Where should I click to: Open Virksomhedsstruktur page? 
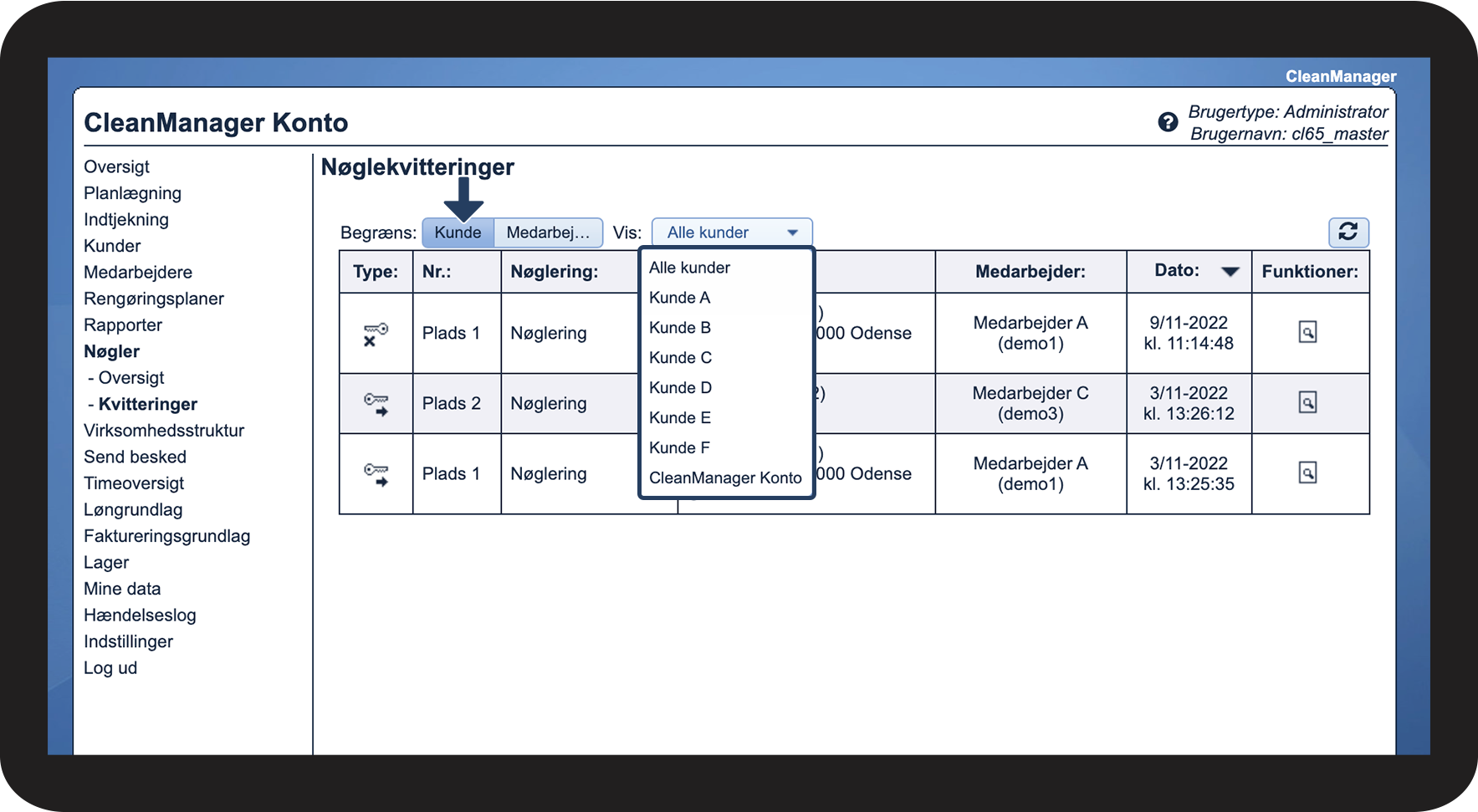164,431
